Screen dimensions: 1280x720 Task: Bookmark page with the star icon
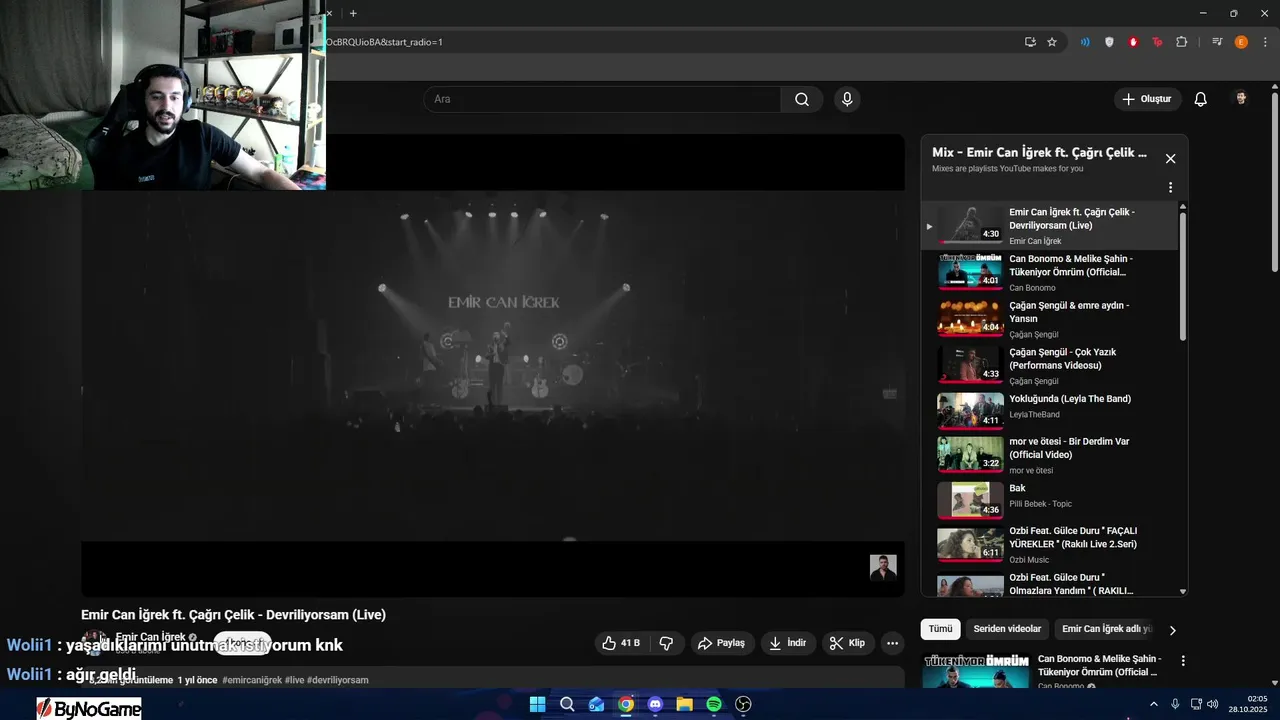(x=1052, y=42)
